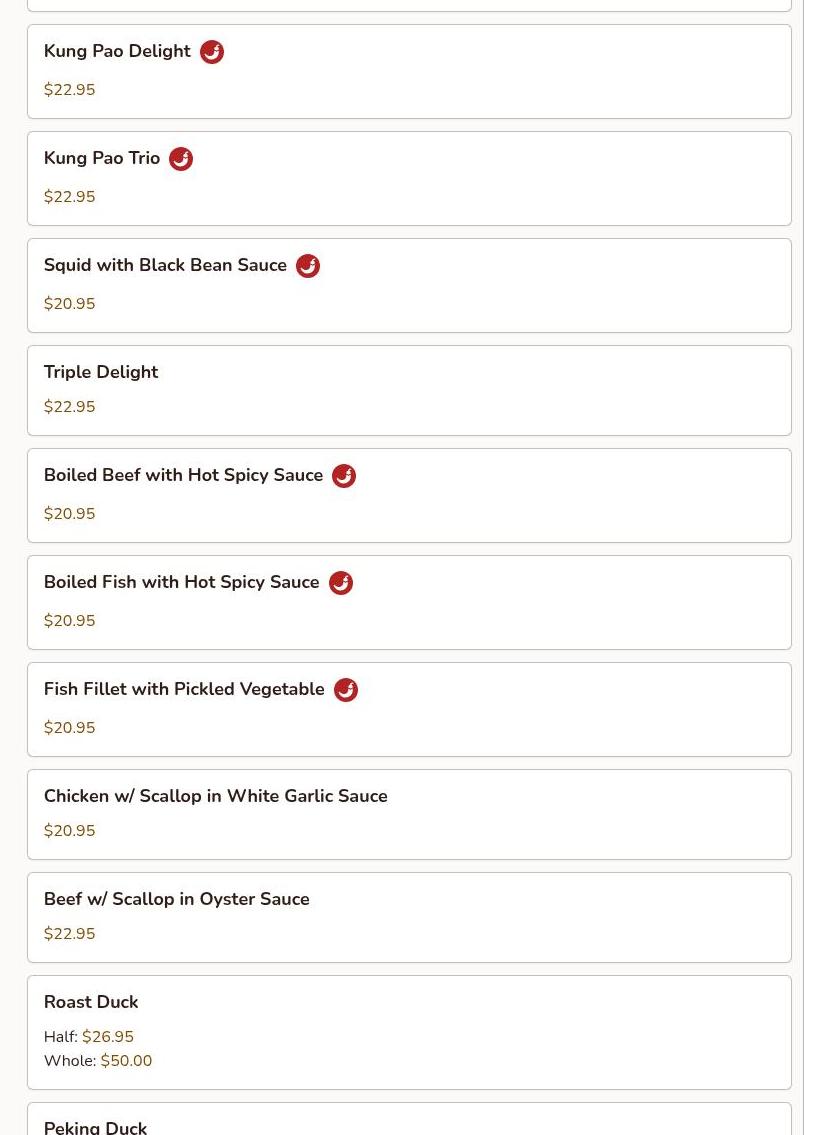Select the Kung Pao Trio dish name
This screenshot has height=1135, width=824.
102,159
